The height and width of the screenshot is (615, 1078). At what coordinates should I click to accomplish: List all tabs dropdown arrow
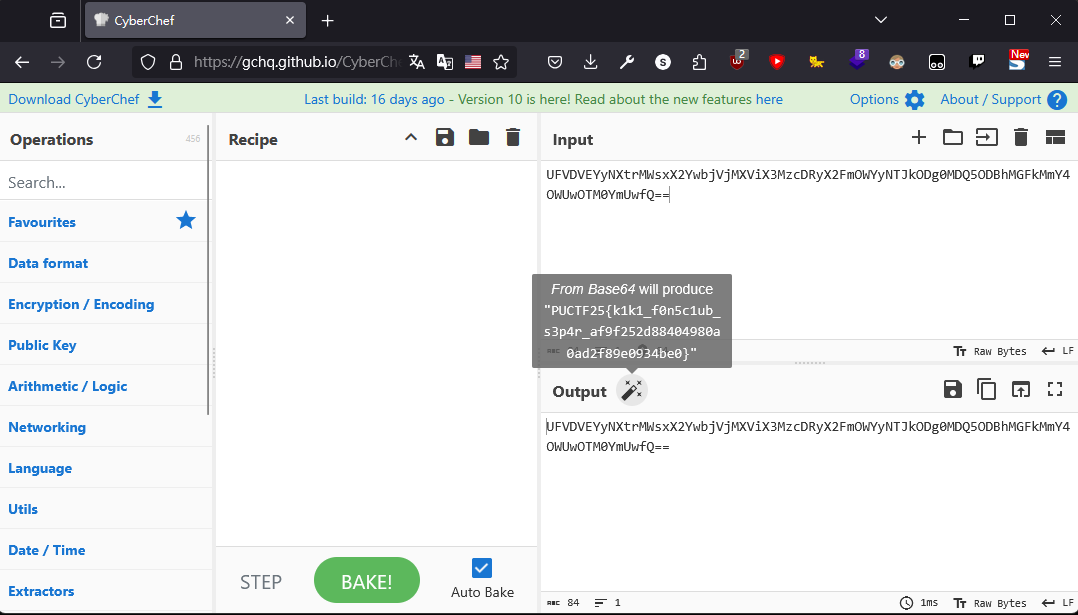(881, 20)
